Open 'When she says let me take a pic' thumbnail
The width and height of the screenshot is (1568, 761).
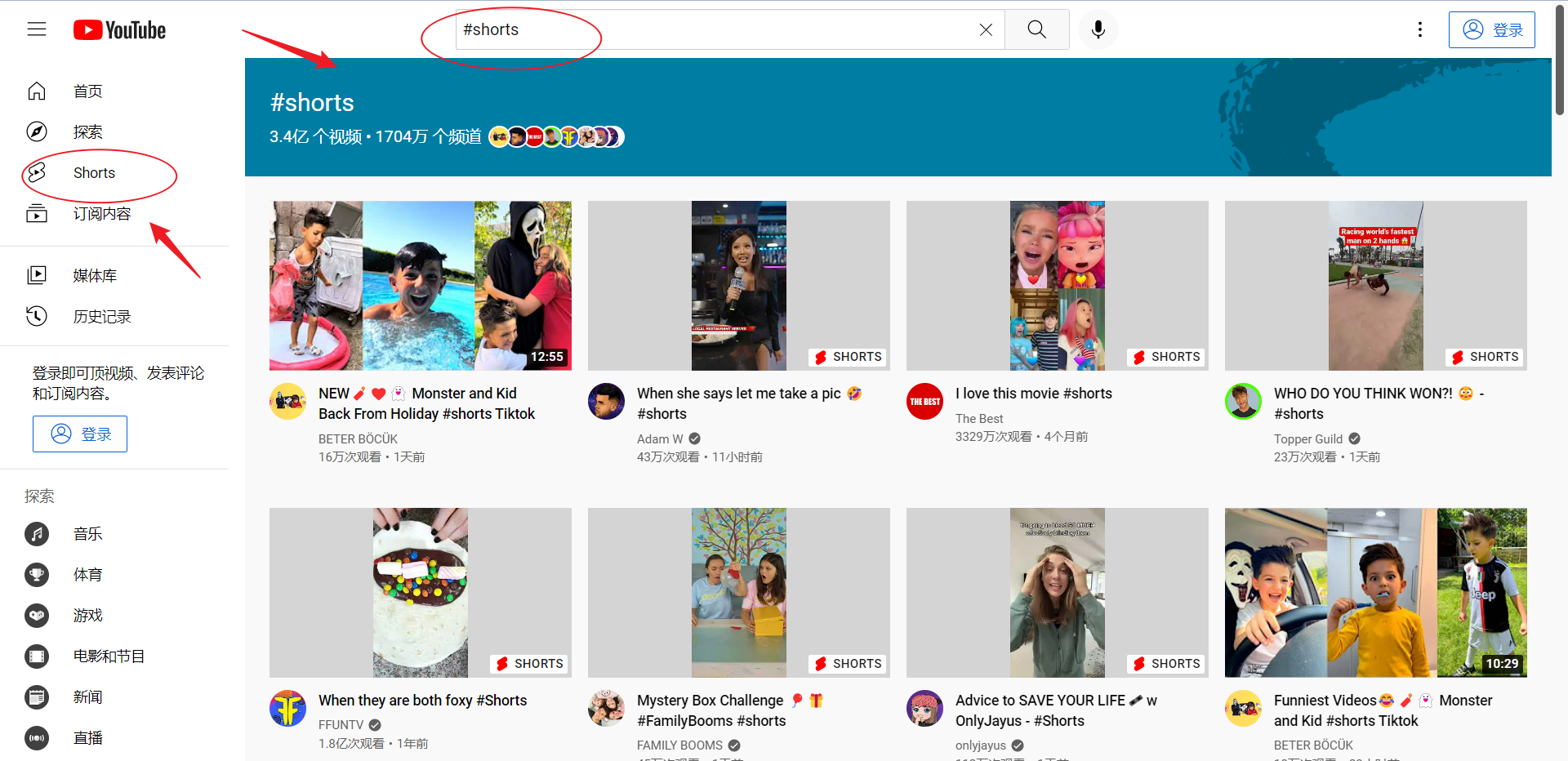(x=739, y=286)
